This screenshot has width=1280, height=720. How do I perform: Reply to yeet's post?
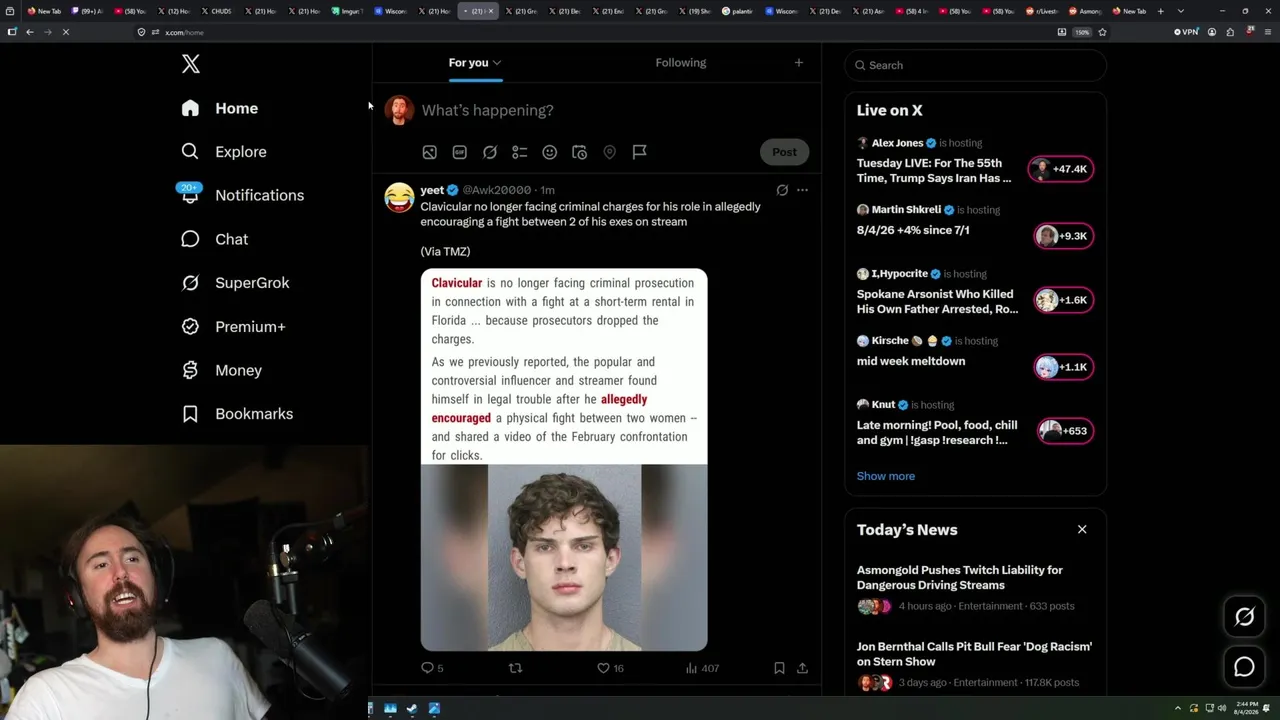(432, 668)
